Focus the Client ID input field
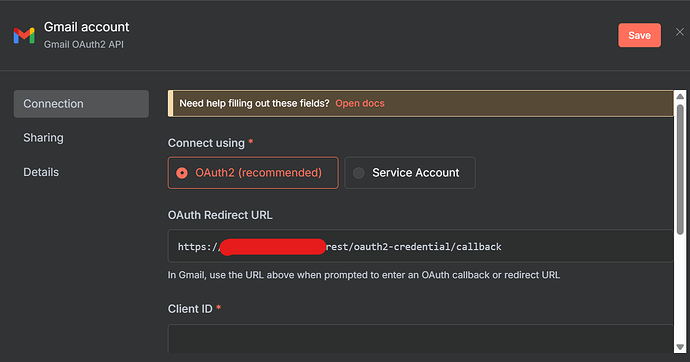This screenshot has width=690, height=362. [x=420, y=339]
